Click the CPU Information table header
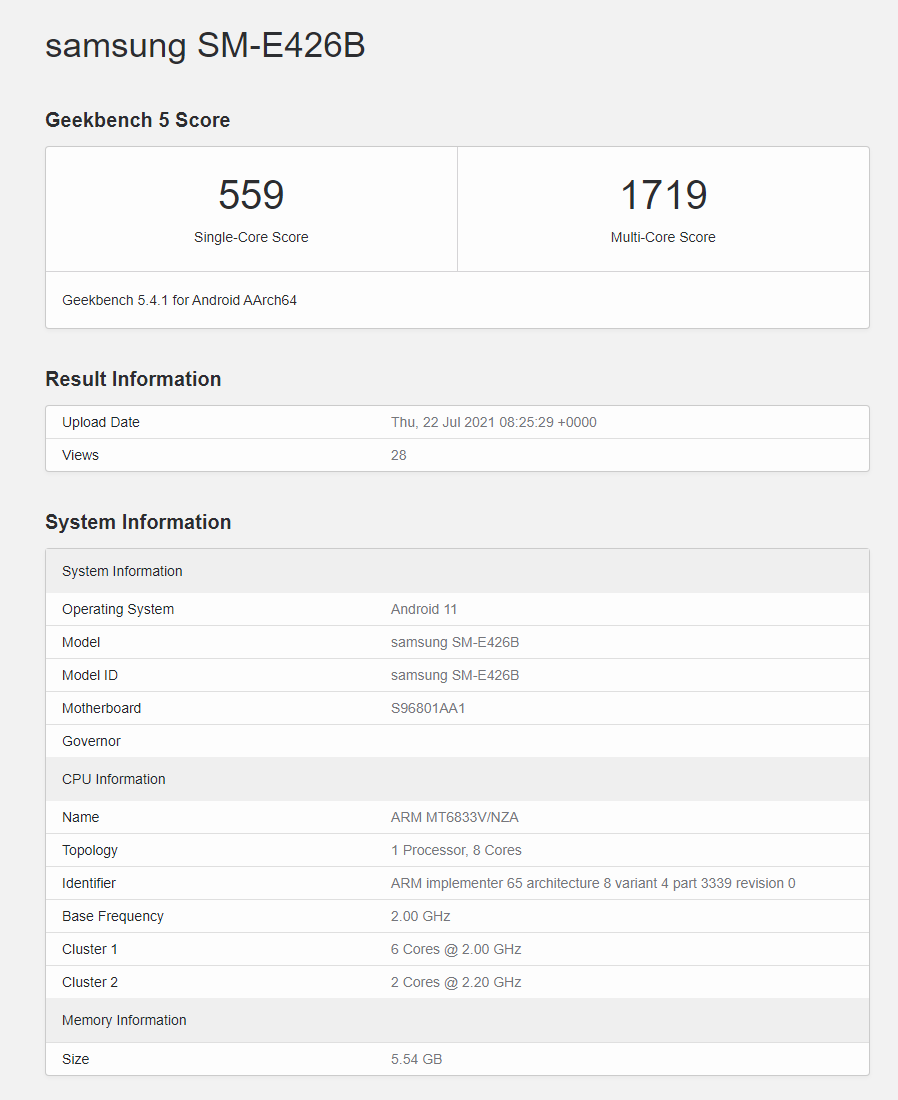898x1100 pixels. (x=114, y=779)
